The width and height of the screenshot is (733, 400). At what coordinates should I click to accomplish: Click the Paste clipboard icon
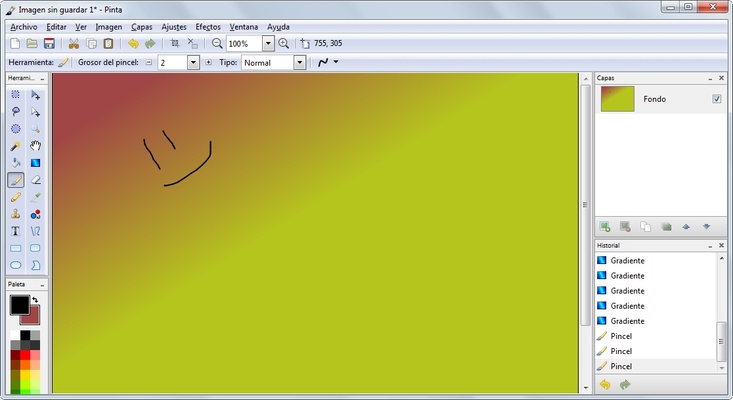click(108, 43)
